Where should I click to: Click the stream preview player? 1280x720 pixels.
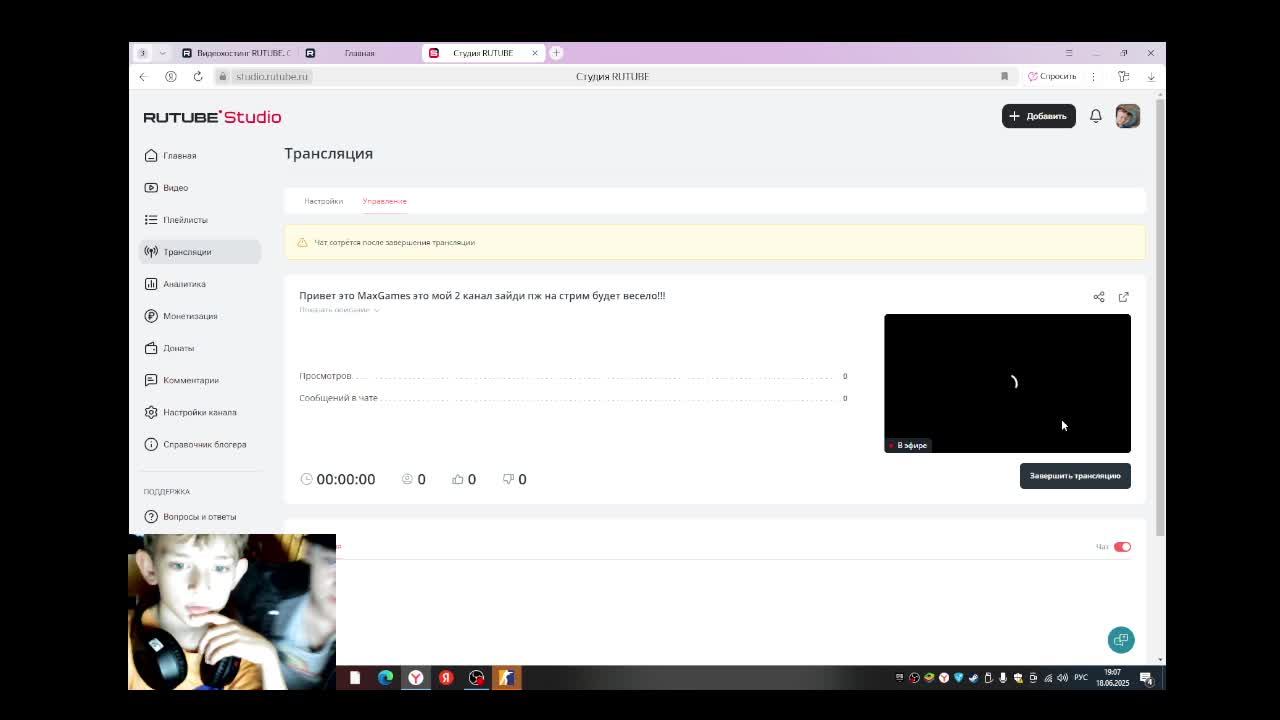1007,383
